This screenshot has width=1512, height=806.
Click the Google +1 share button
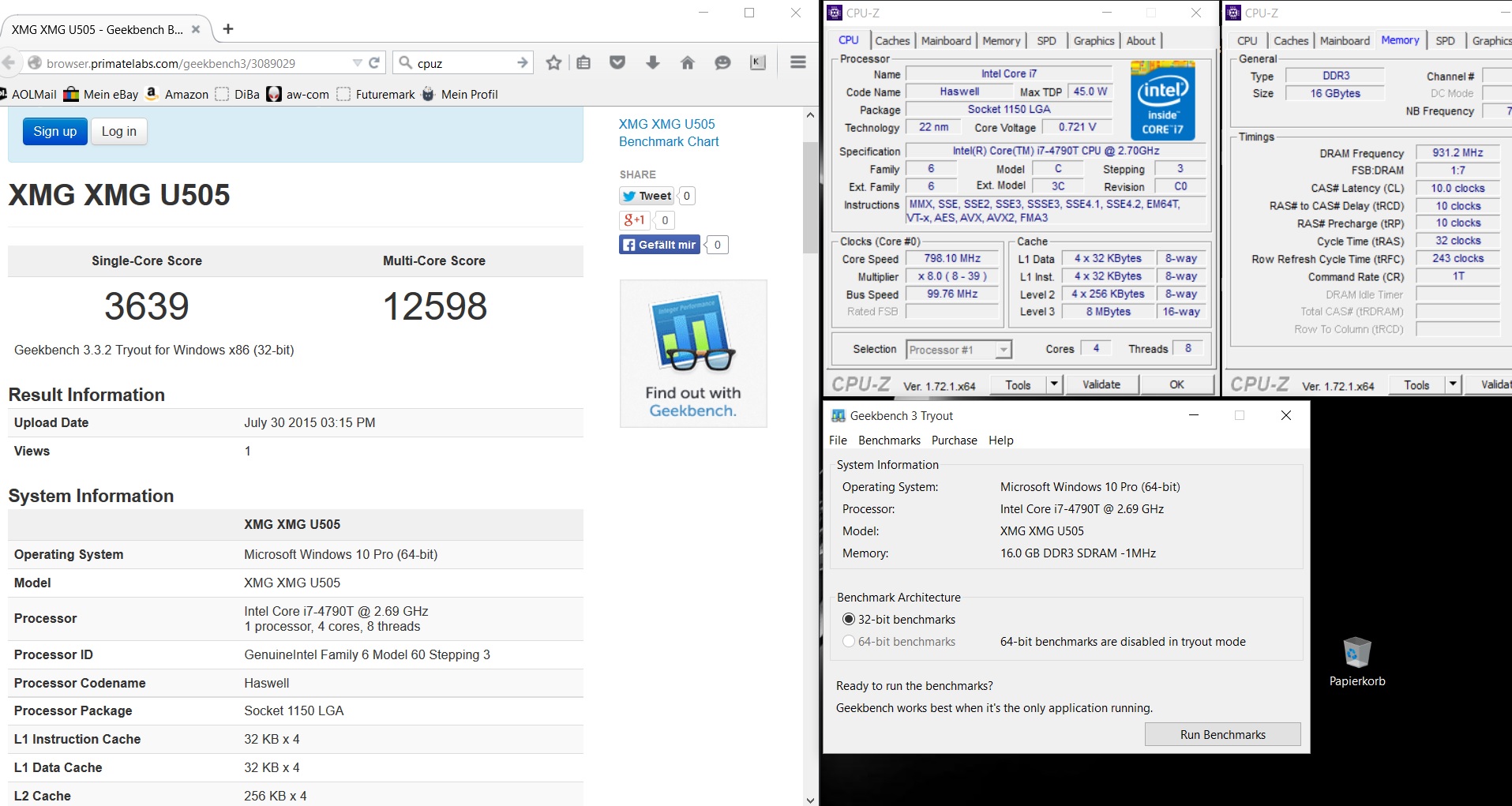pos(635,220)
